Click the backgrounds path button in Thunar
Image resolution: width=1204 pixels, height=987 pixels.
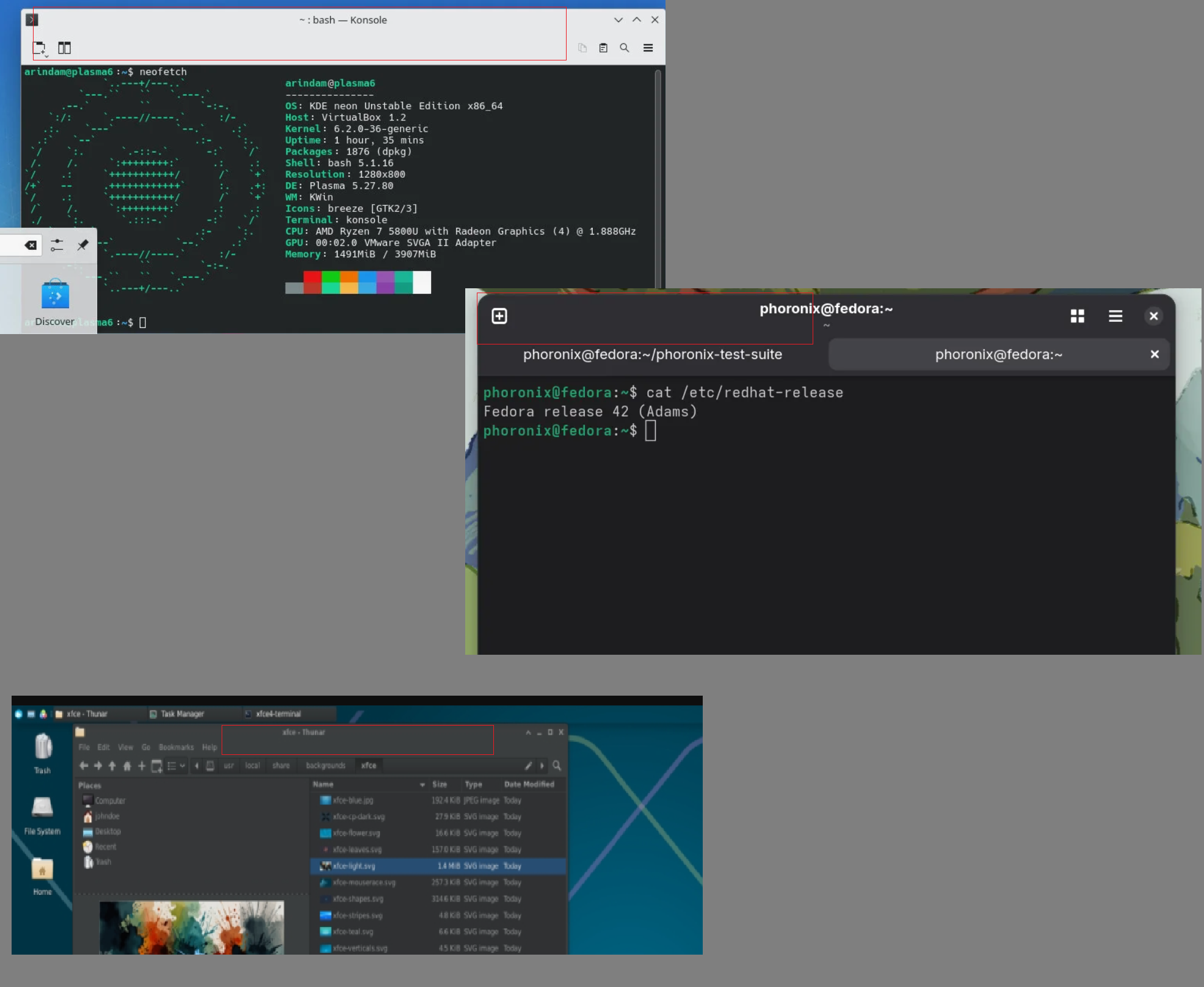pyautogui.click(x=325, y=766)
